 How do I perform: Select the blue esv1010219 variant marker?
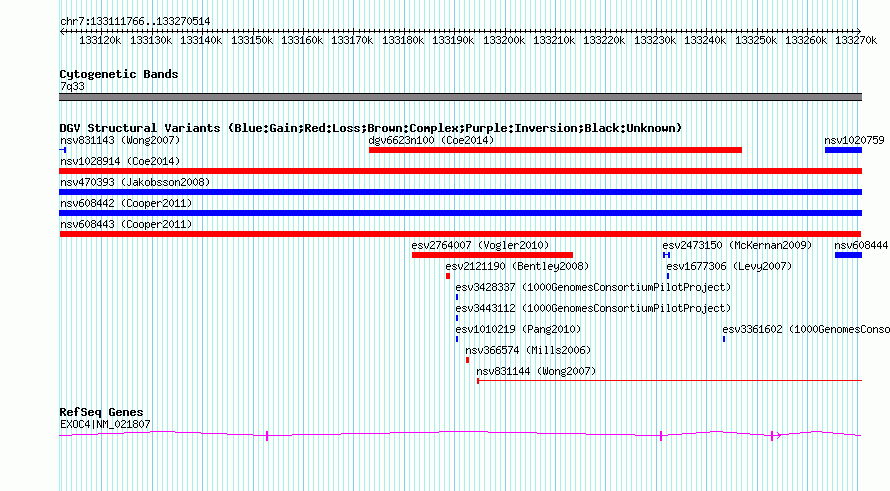point(457,339)
